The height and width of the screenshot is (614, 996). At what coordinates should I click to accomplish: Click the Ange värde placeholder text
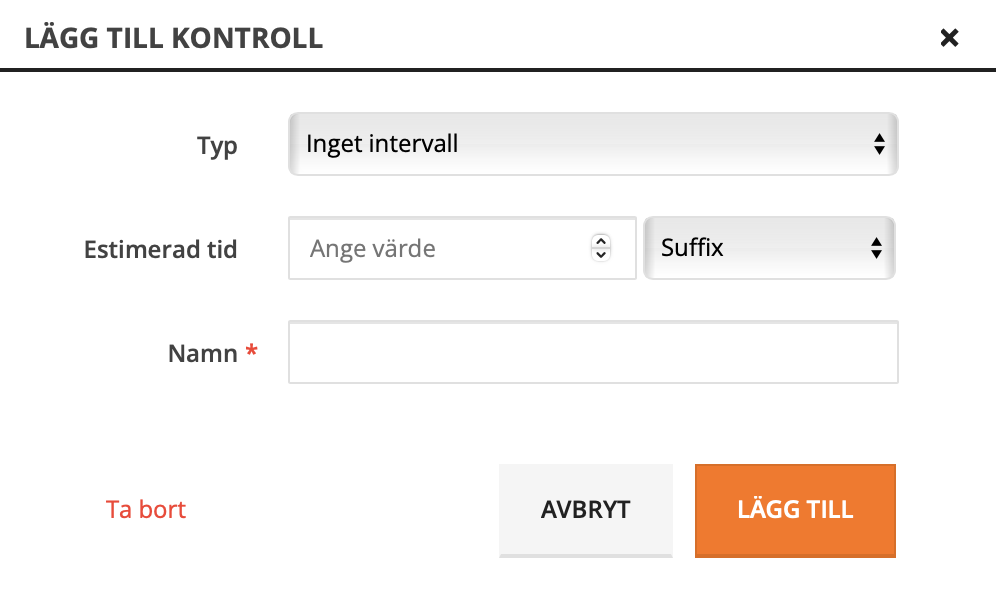pyautogui.click(x=373, y=248)
